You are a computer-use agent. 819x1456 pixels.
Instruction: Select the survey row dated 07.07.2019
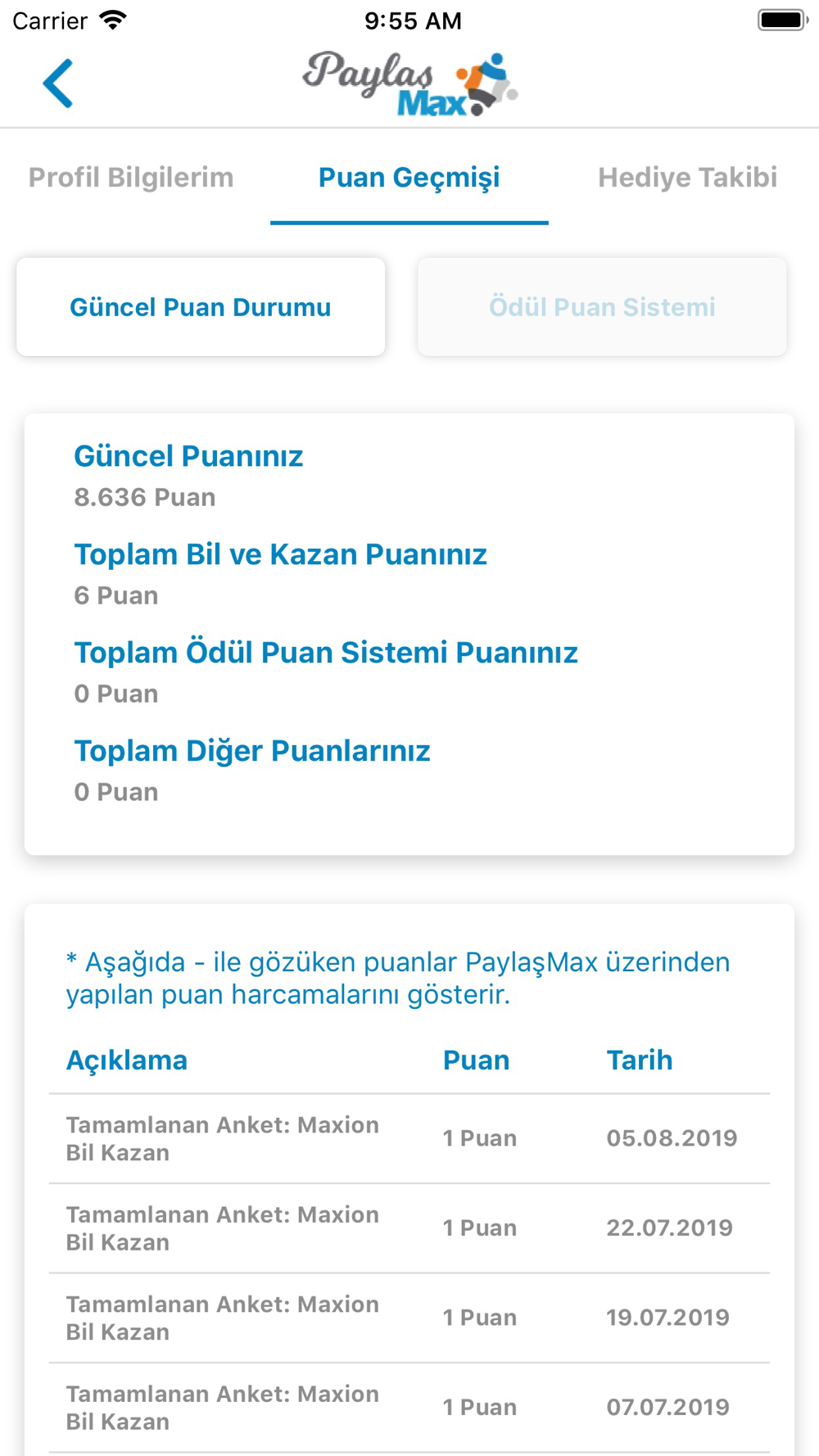tap(409, 1408)
